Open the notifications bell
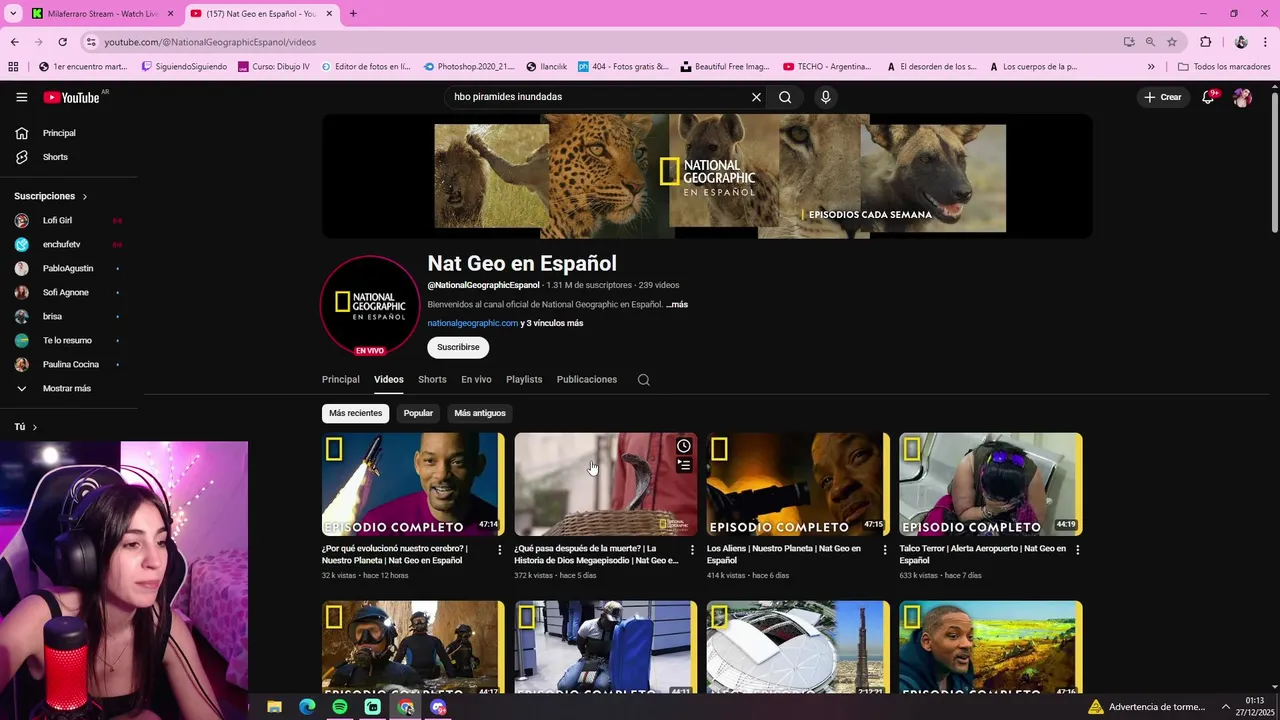Screen dimensions: 1280x720 pyautogui.click(x=1208, y=97)
